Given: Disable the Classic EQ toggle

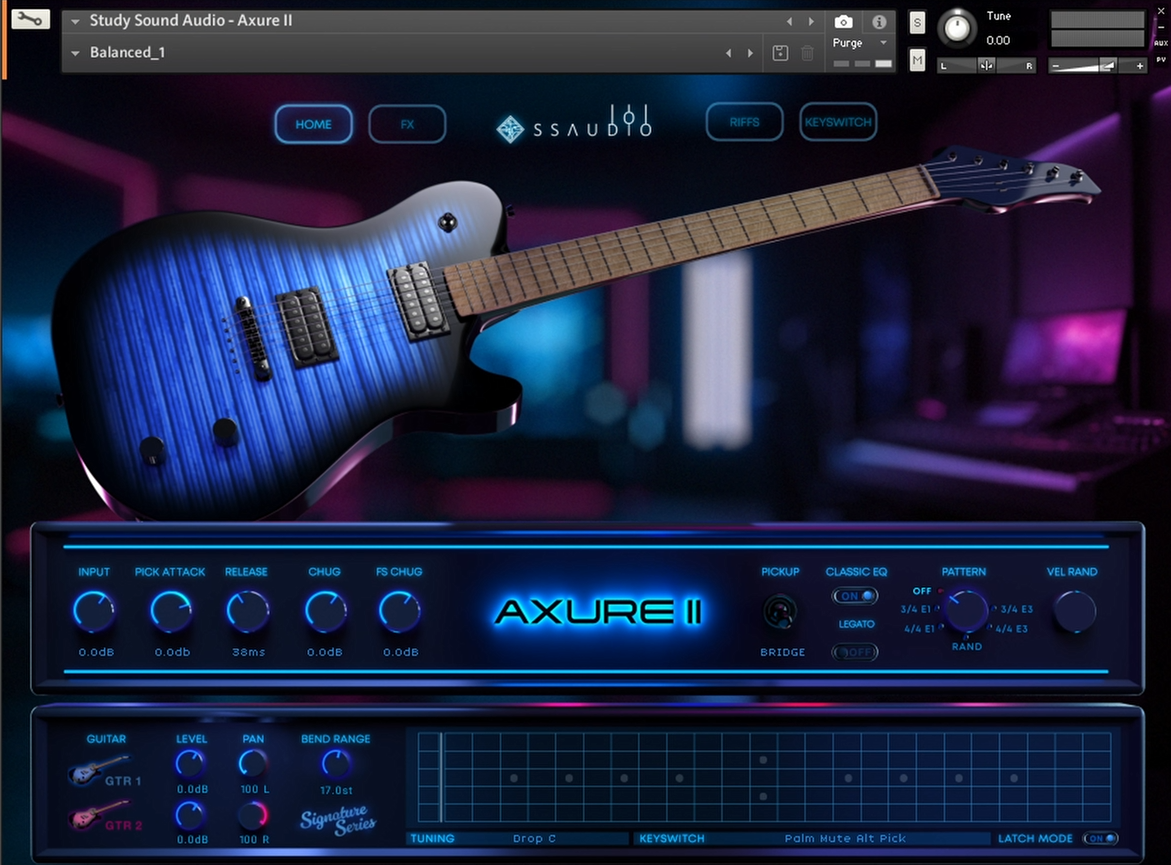Looking at the screenshot, I should tap(854, 595).
